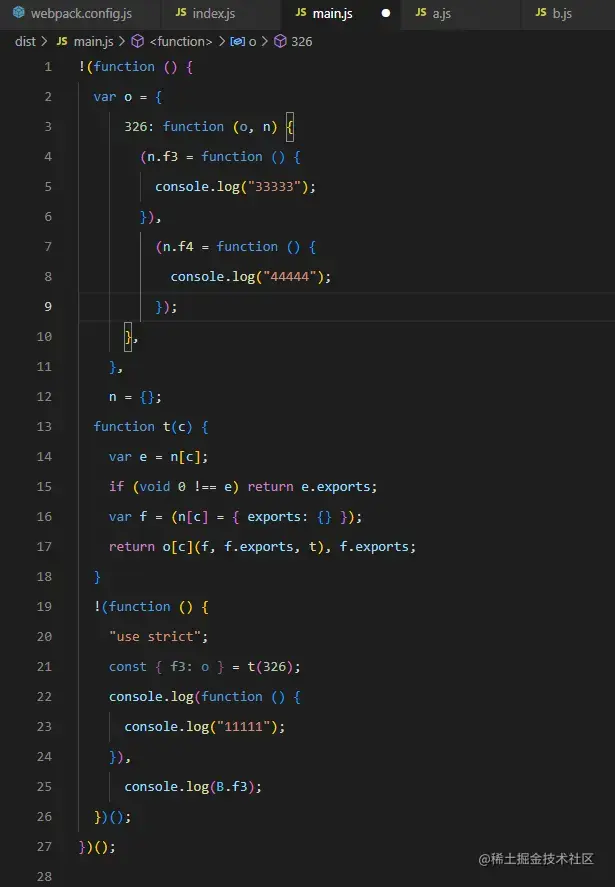The width and height of the screenshot is (615, 887).
Task: Click the string "11111" on line 23
Action: [244, 726]
